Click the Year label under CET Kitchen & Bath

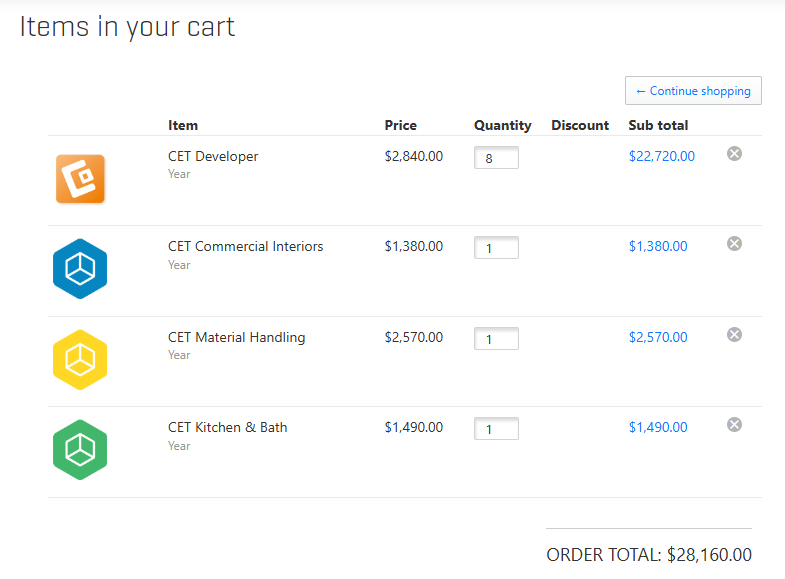(179, 446)
